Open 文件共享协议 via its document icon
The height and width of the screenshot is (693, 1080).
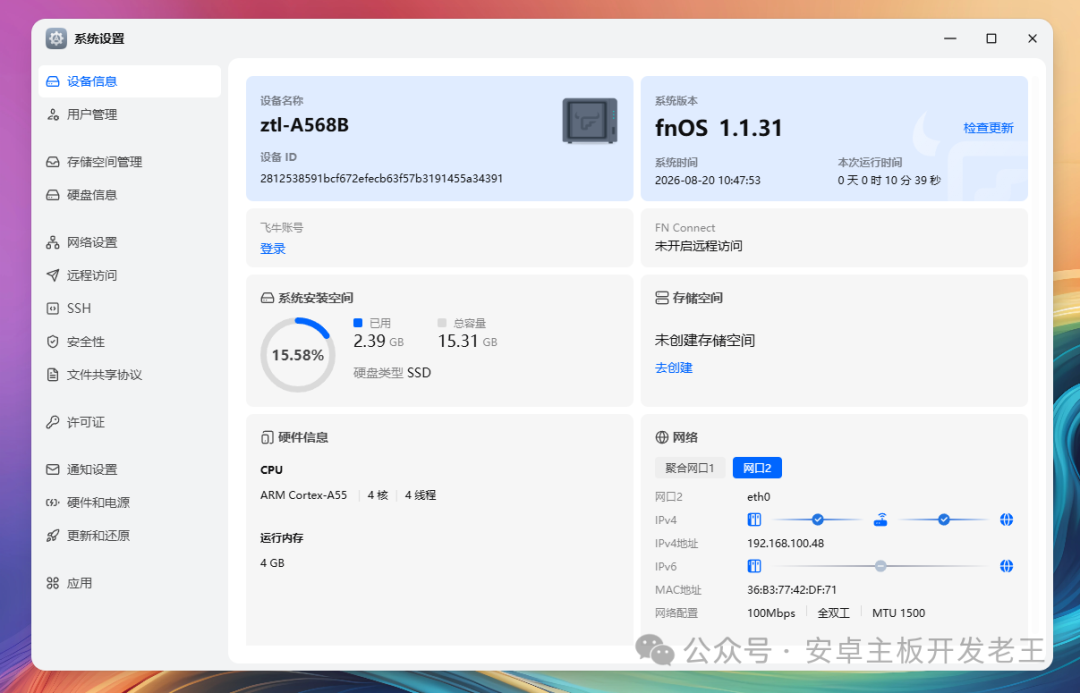pyautogui.click(x=53, y=375)
